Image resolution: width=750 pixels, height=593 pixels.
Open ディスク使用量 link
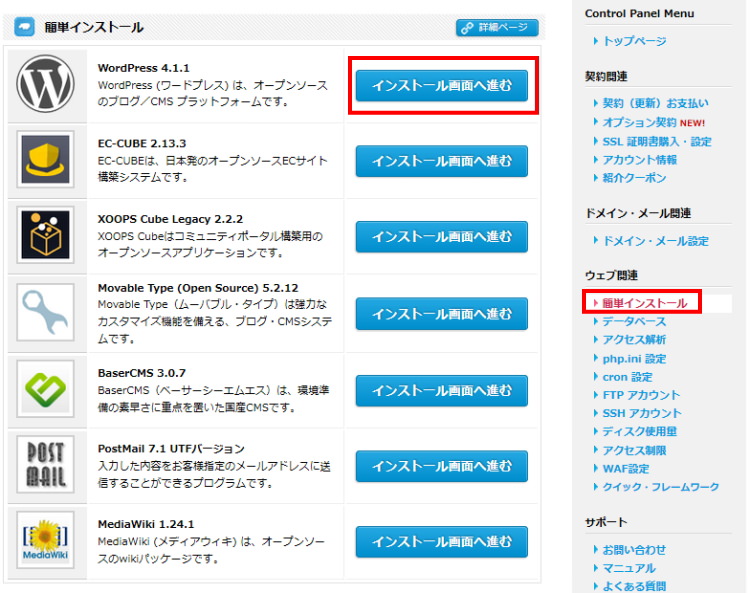click(x=640, y=431)
